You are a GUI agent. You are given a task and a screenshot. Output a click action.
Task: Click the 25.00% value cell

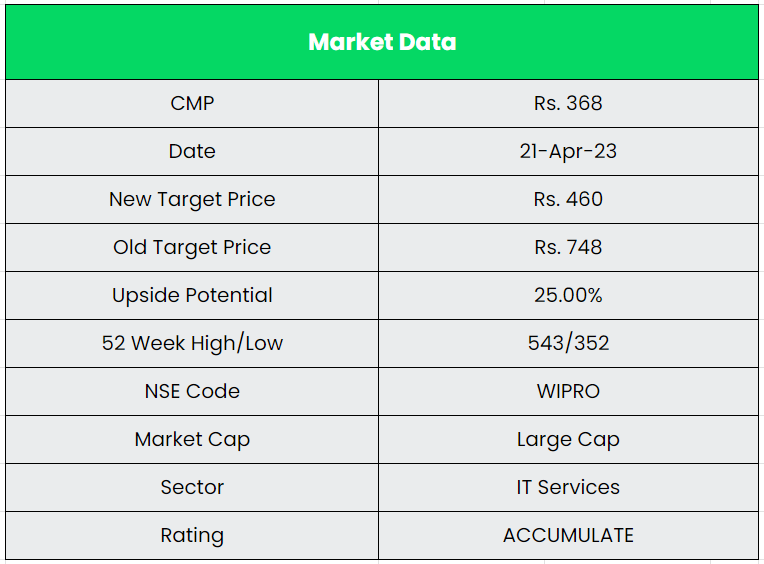coord(568,295)
